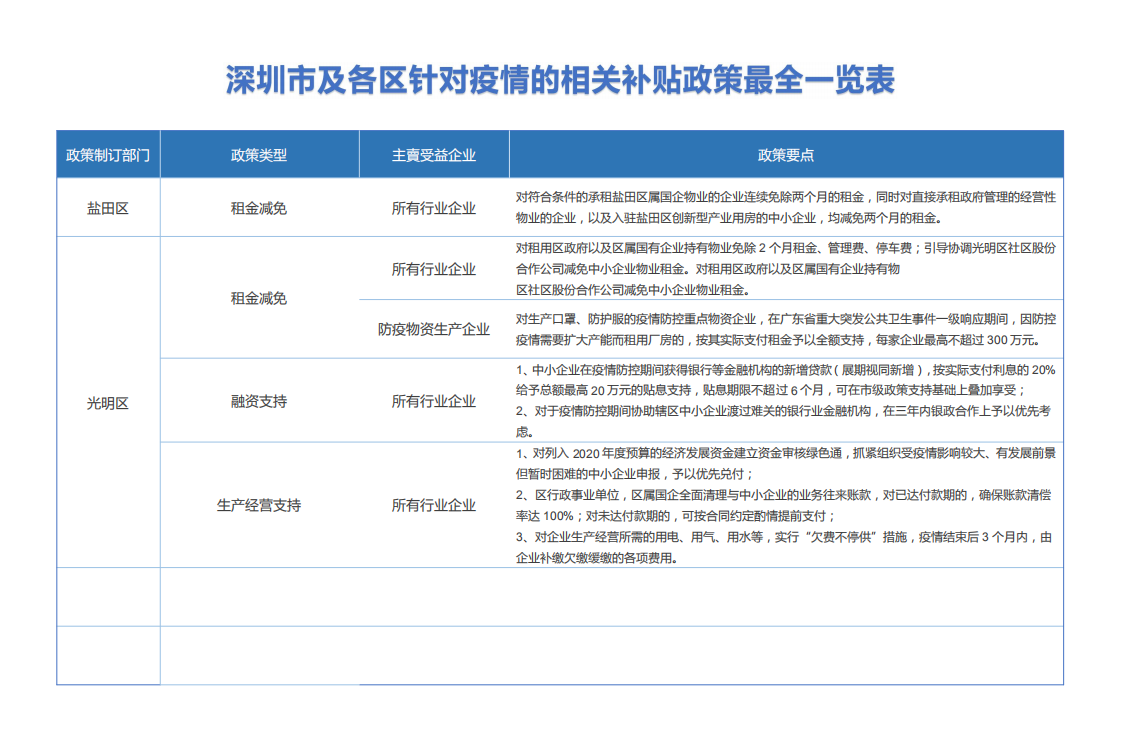
Task: Select 所有行业企业 beside 生产经营支持
Action: pos(434,505)
